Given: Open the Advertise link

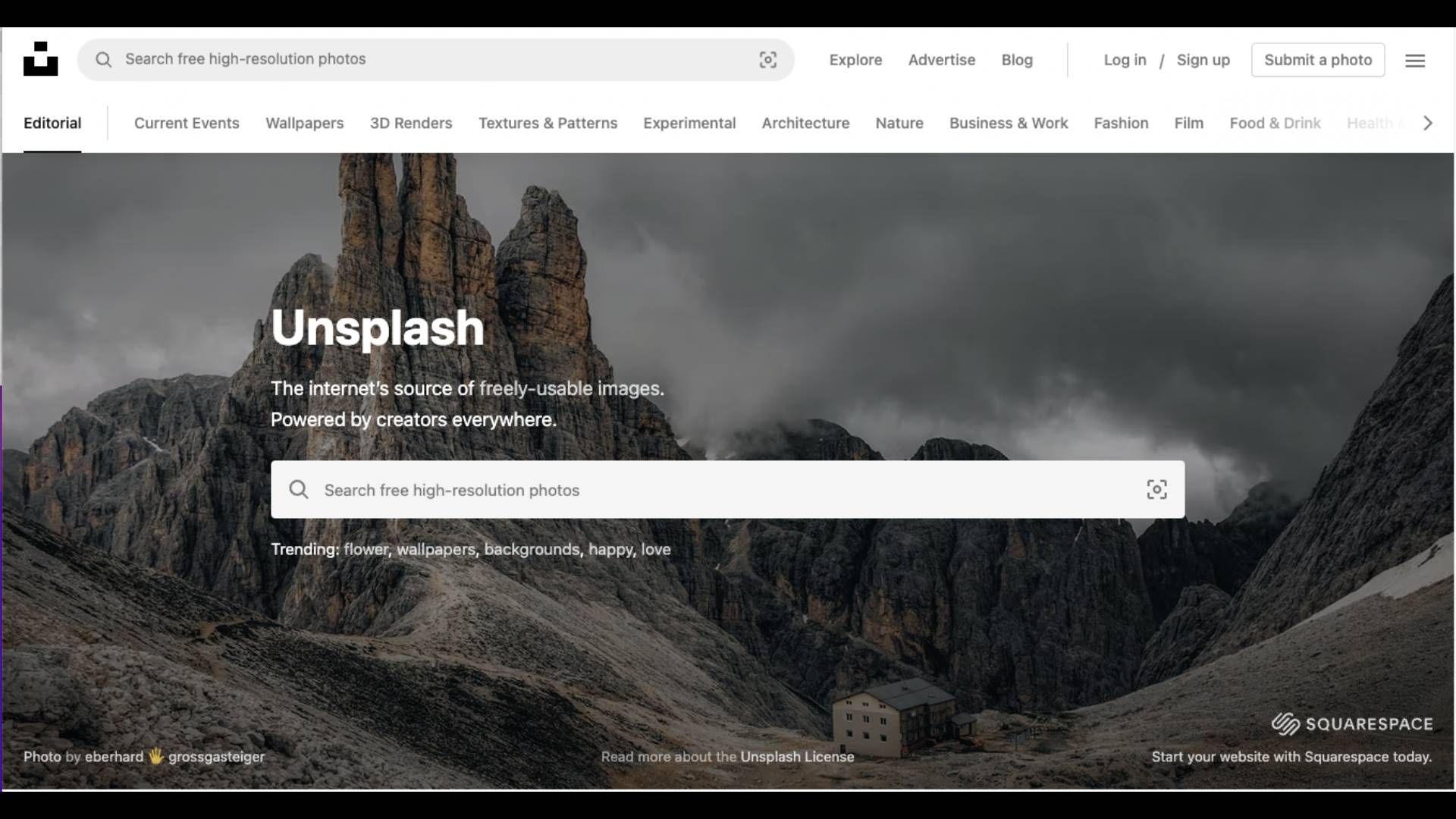Looking at the screenshot, I should click(942, 60).
